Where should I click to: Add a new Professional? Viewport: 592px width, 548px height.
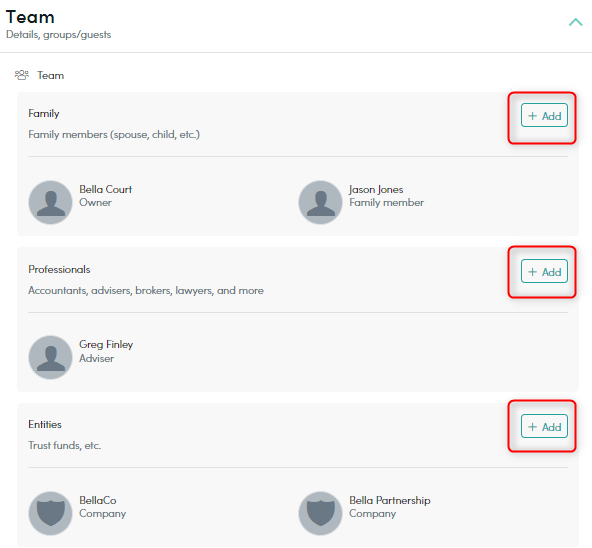[x=544, y=271]
